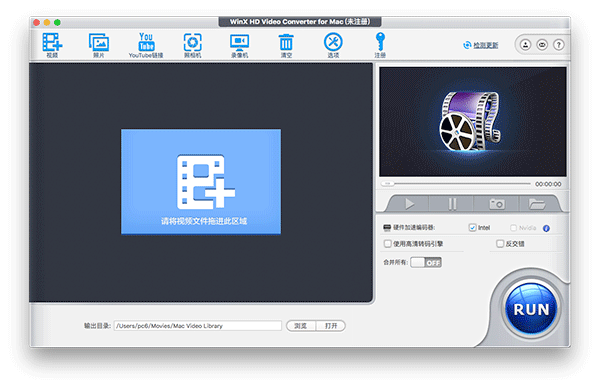
Task: Enable the deinterlacing (反交错) checkbox
Action: 500,244
